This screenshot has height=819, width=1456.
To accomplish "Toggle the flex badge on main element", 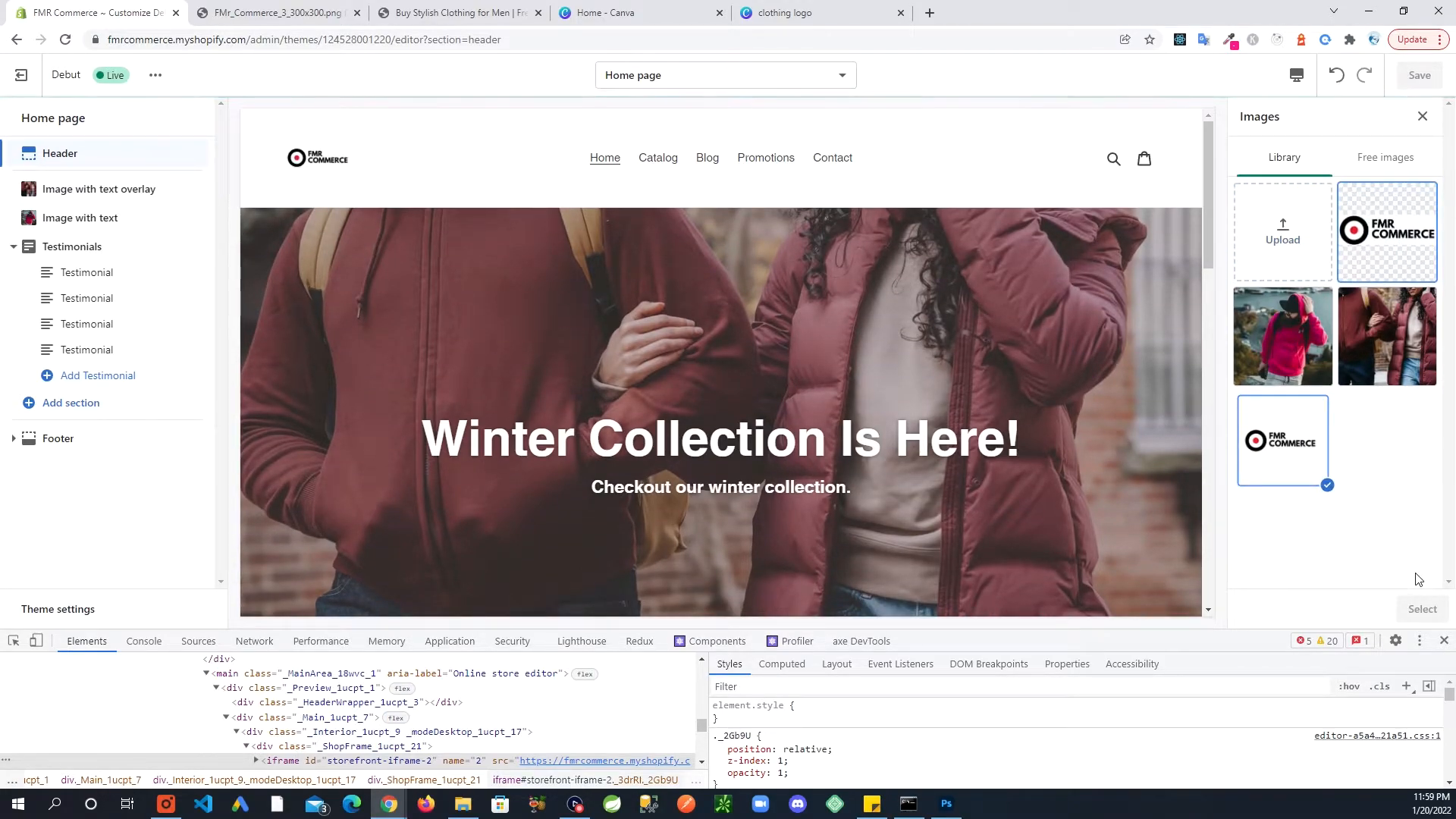I will coord(585,674).
